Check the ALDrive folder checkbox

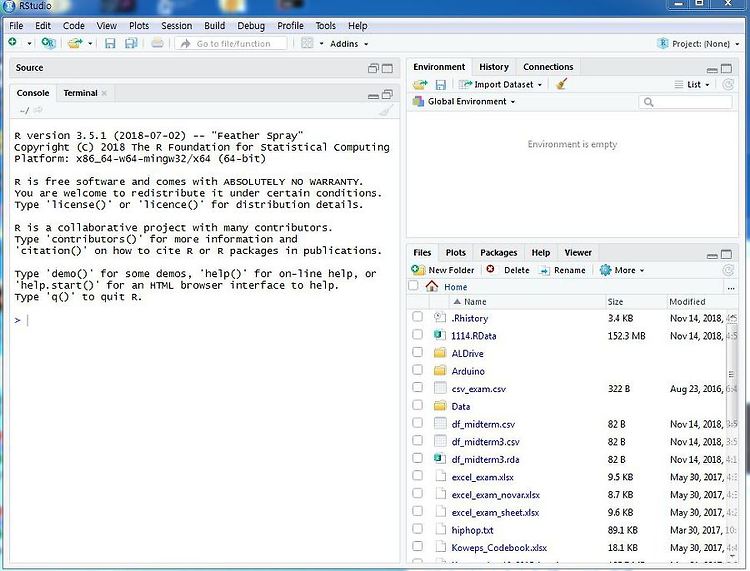[418, 352]
